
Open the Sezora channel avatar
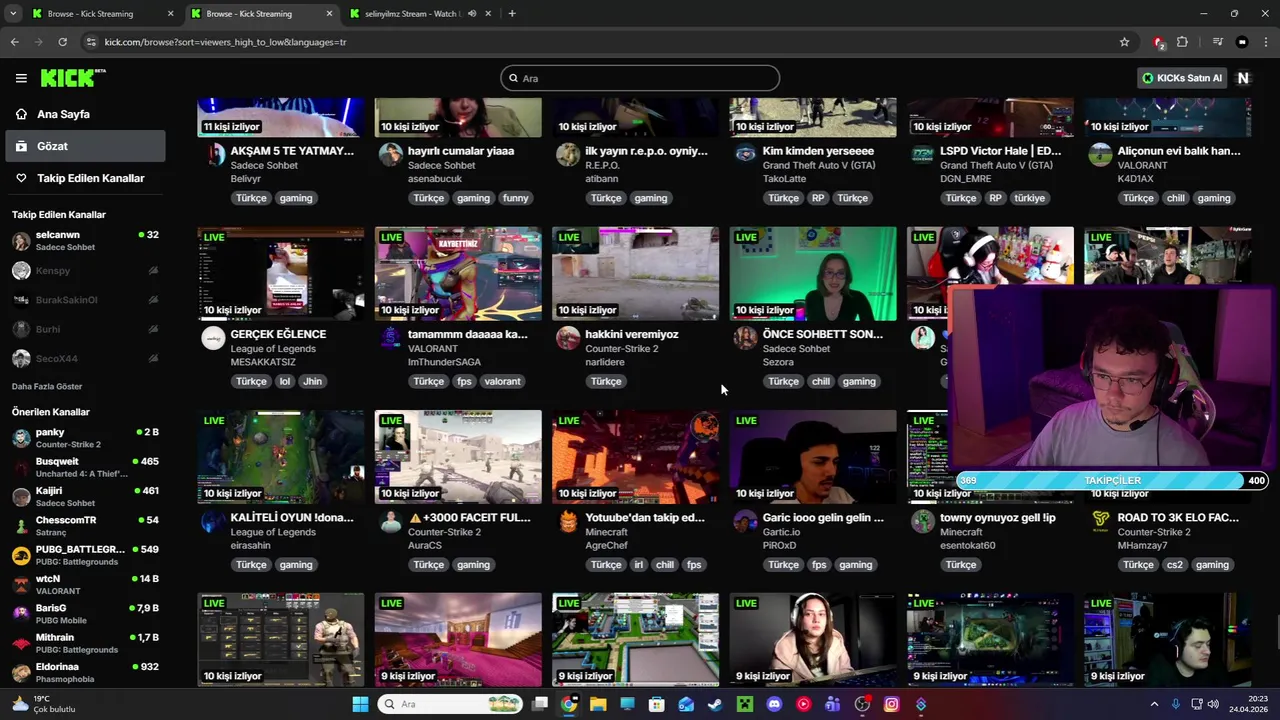[x=745, y=338]
